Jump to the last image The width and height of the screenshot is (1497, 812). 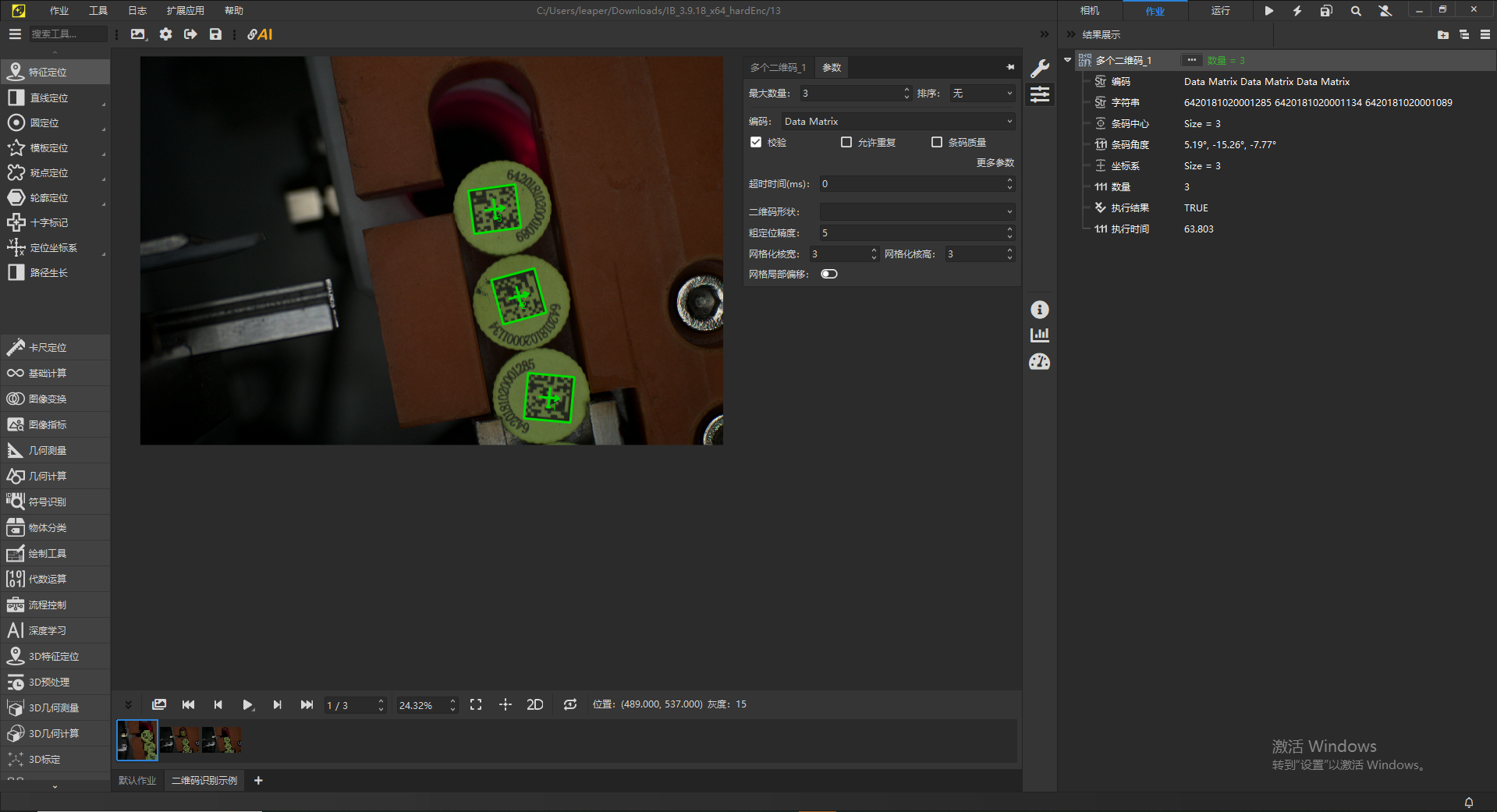point(307,704)
